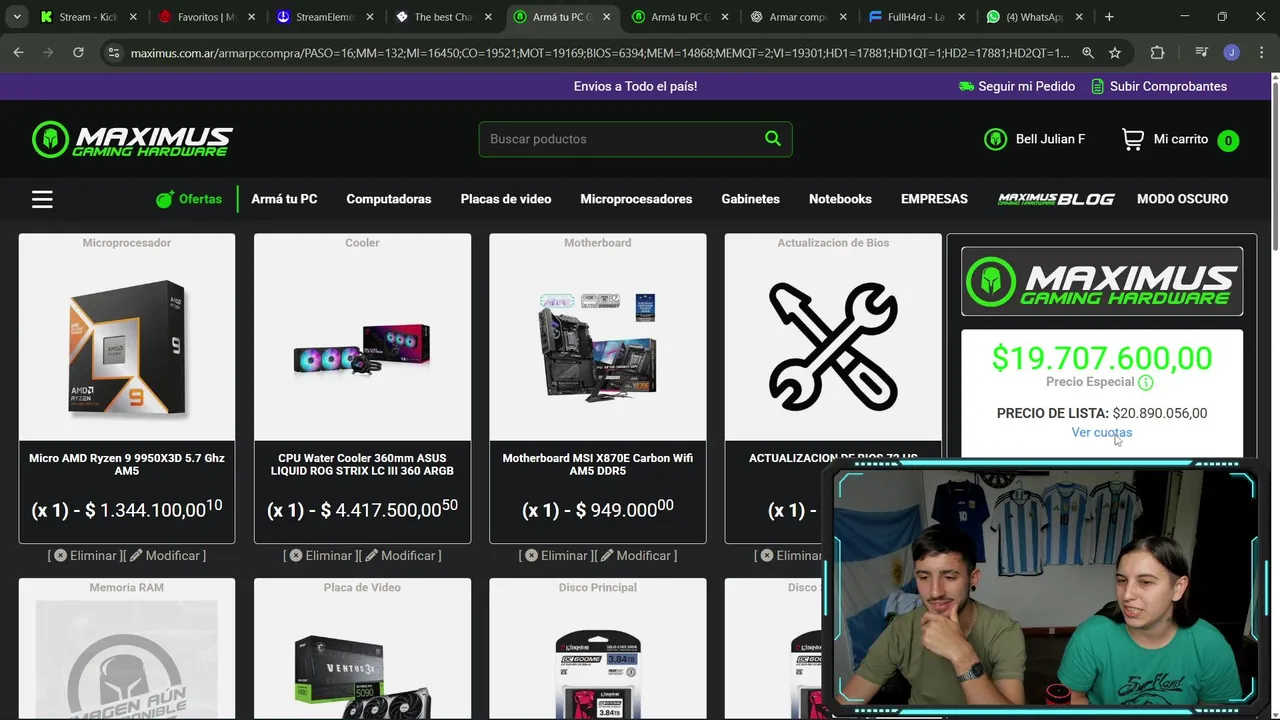Click Modificar pencil under the Cooler card
This screenshot has height=720, width=1280.
(x=371, y=555)
